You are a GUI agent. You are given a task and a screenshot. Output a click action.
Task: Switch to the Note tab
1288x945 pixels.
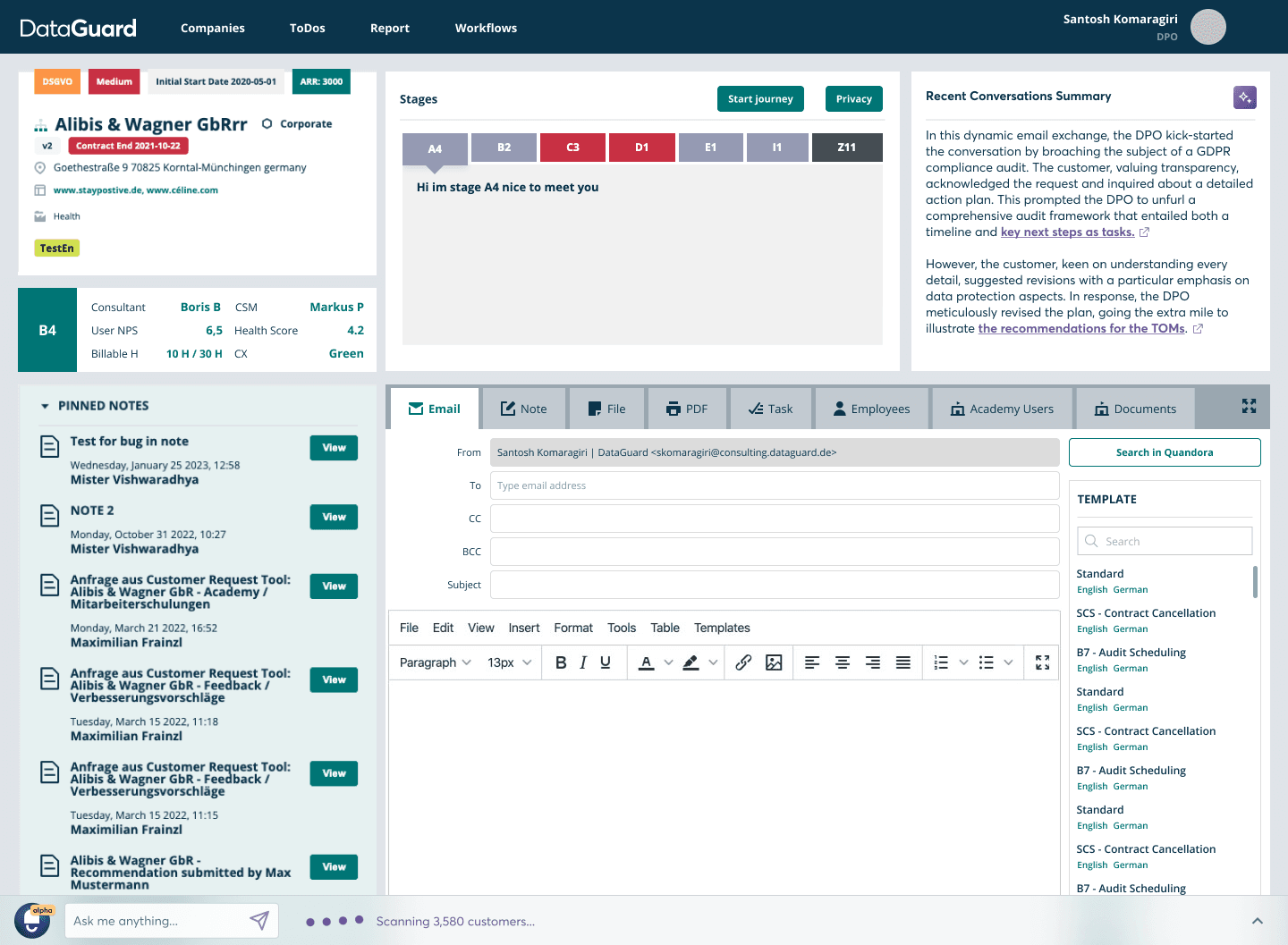coord(523,409)
